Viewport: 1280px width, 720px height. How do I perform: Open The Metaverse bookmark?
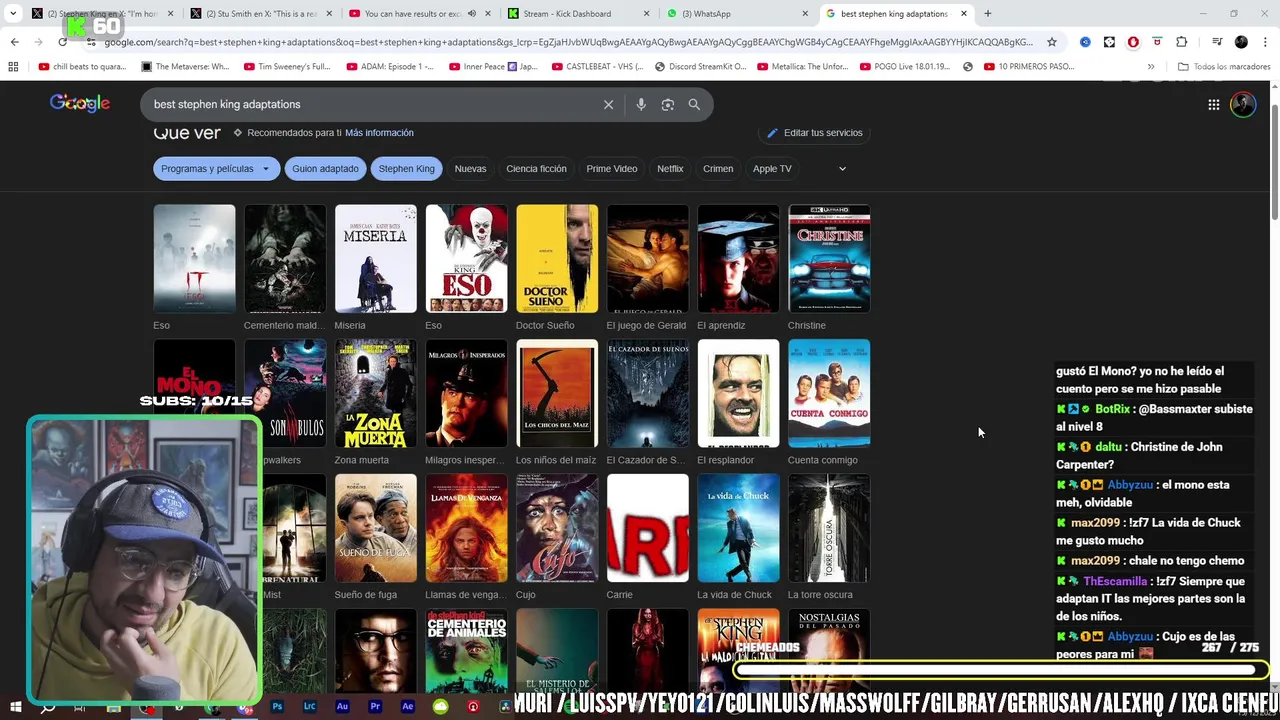[186, 67]
